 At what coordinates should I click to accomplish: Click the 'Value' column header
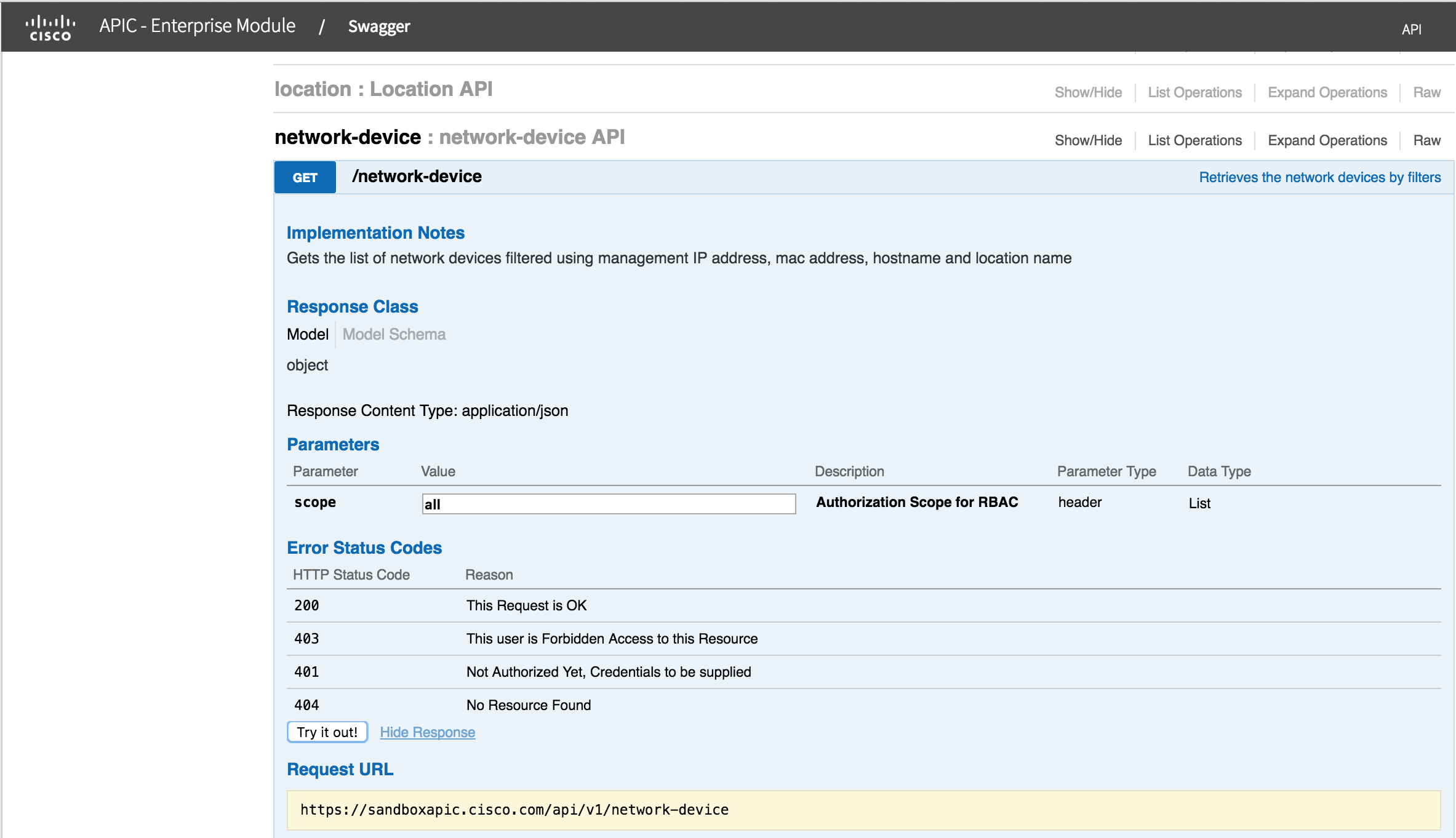pyautogui.click(x=438, y=471)
